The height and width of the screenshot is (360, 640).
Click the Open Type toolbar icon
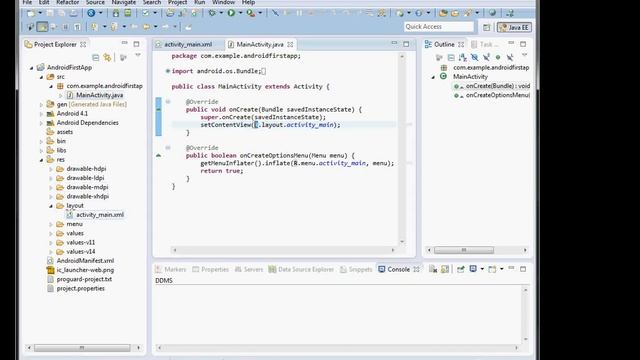(443, 13)
